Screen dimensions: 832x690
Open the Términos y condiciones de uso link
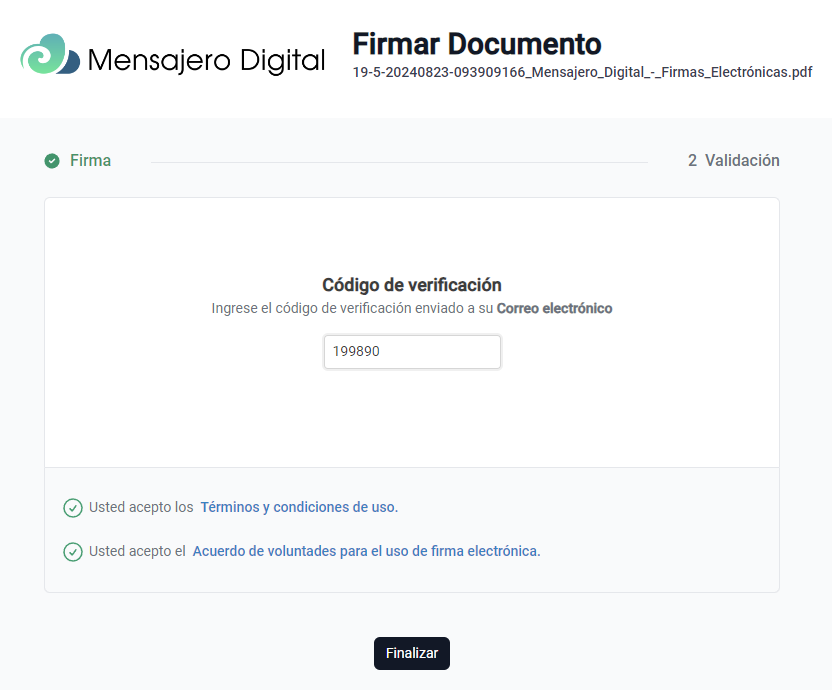(x=299, y=507)
